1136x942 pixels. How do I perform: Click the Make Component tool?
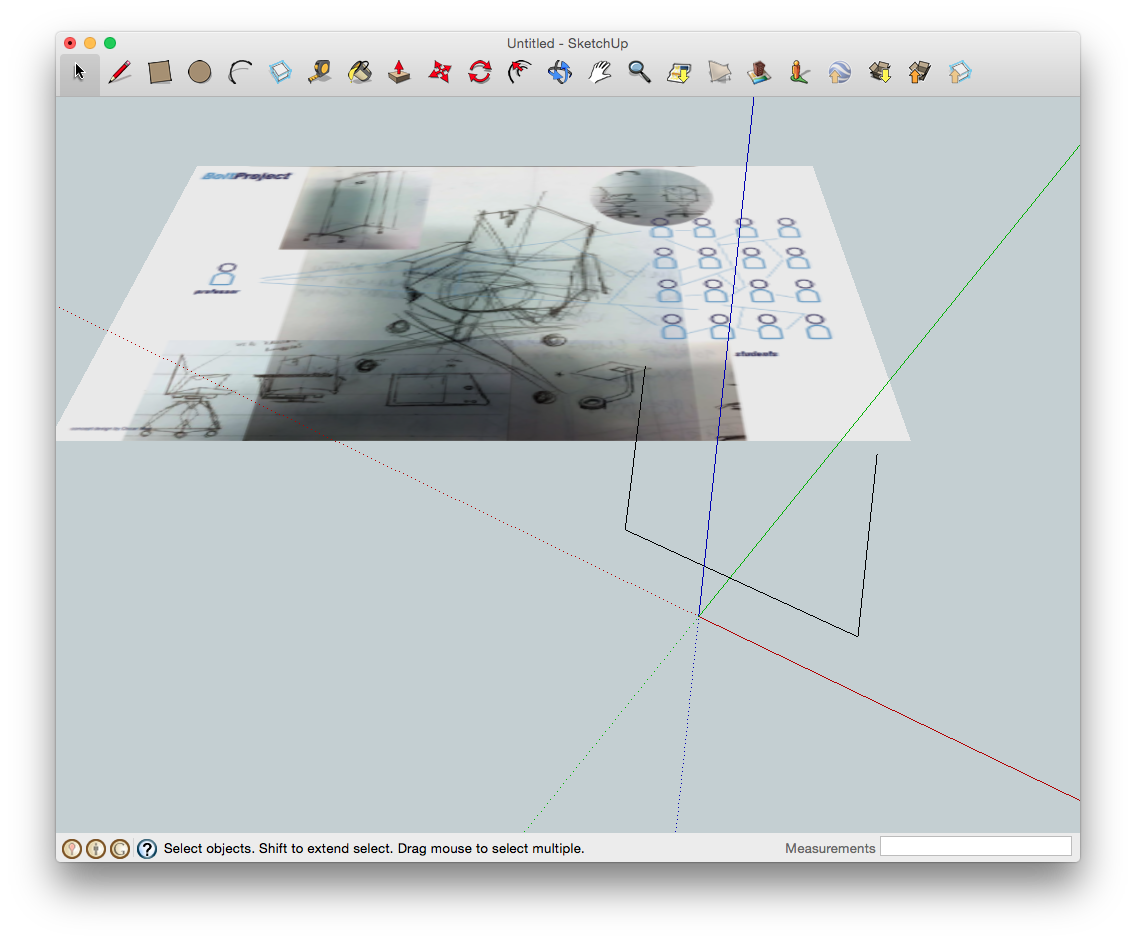click(280, 72)
